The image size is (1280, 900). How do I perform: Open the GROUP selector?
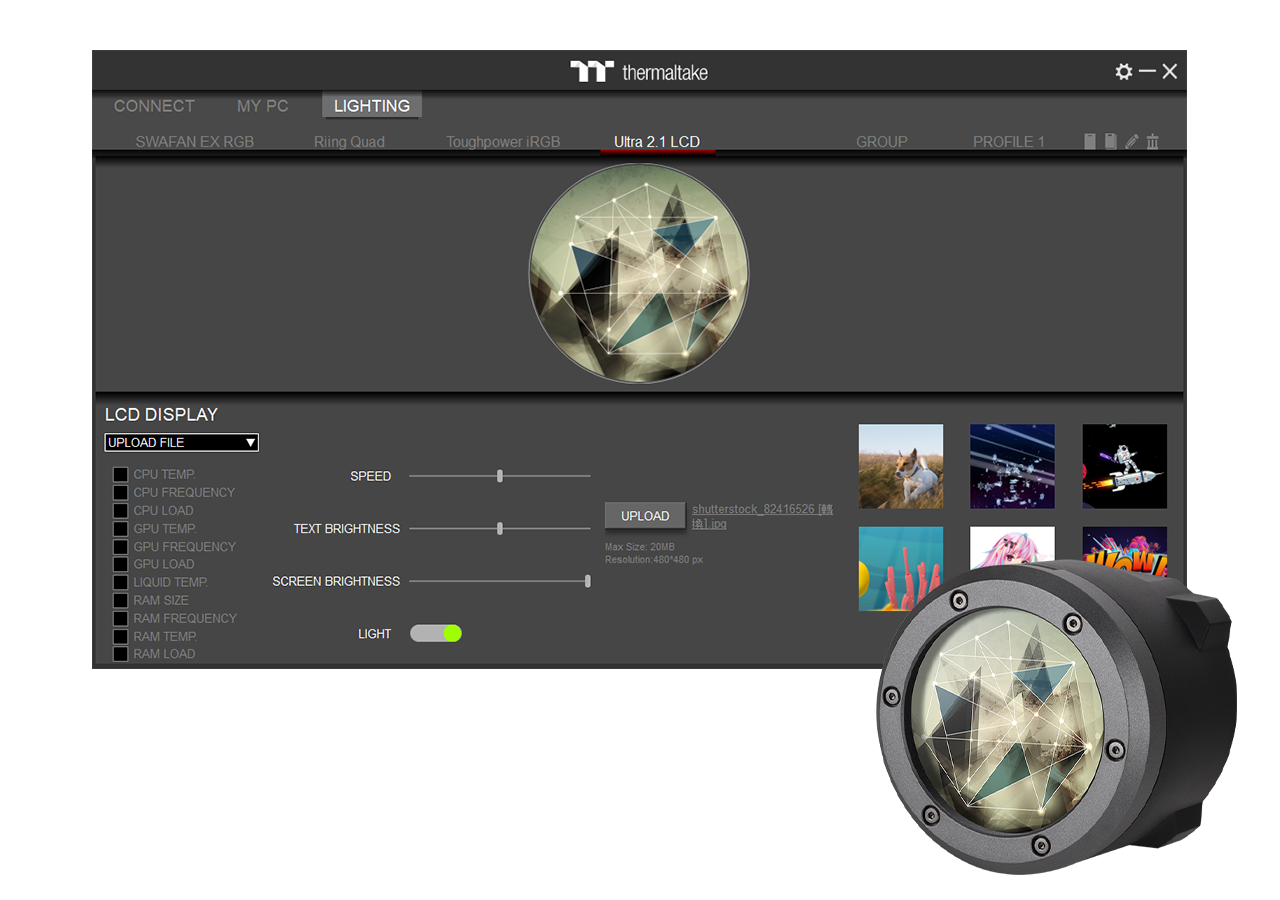(881, 142)
